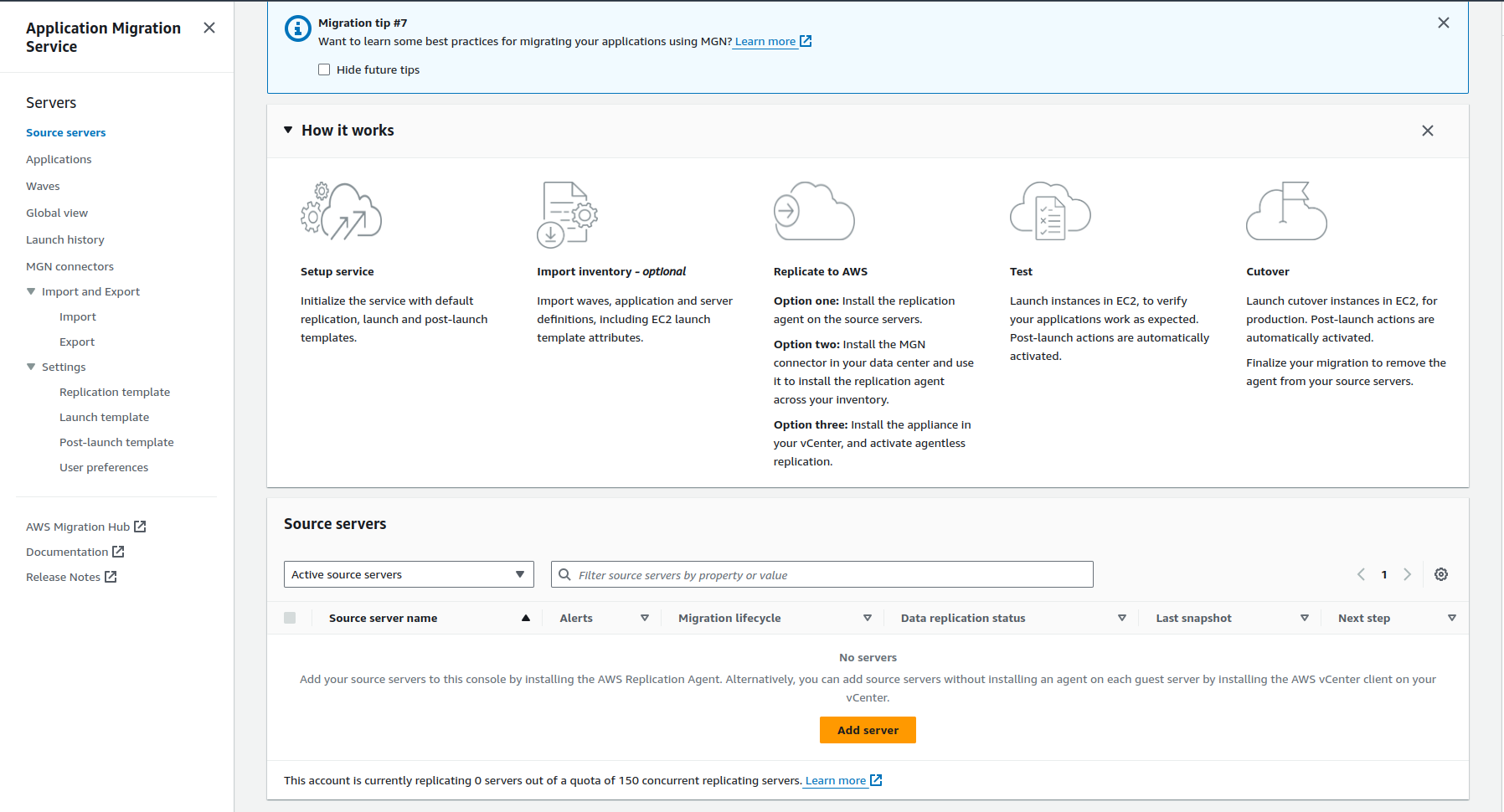The height and width of the screenshot is (812, 1504).
Task: Open the Migration lifecycle column filter
Action: [868, 618]
